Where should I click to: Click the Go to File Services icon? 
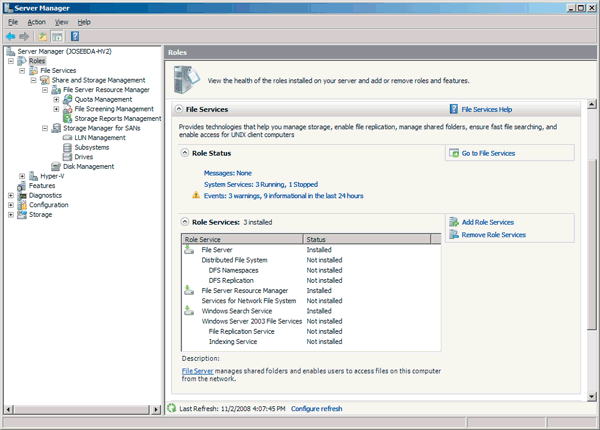coord(454,153)
